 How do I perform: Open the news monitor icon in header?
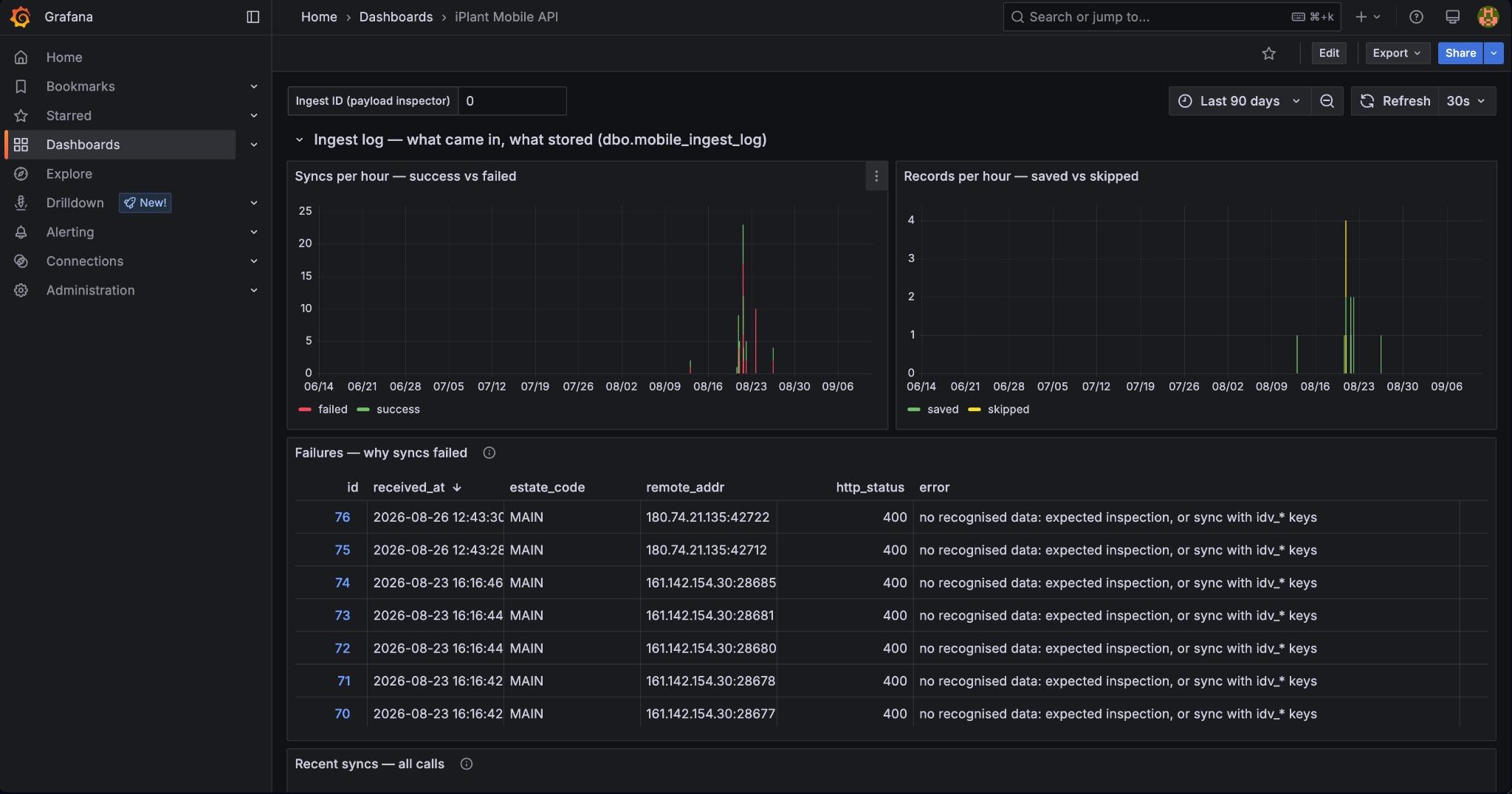[x=1451, y=17]
